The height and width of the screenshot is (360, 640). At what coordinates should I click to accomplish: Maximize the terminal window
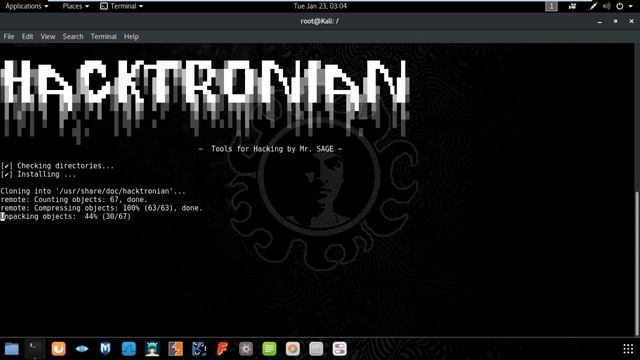(616, 21)
